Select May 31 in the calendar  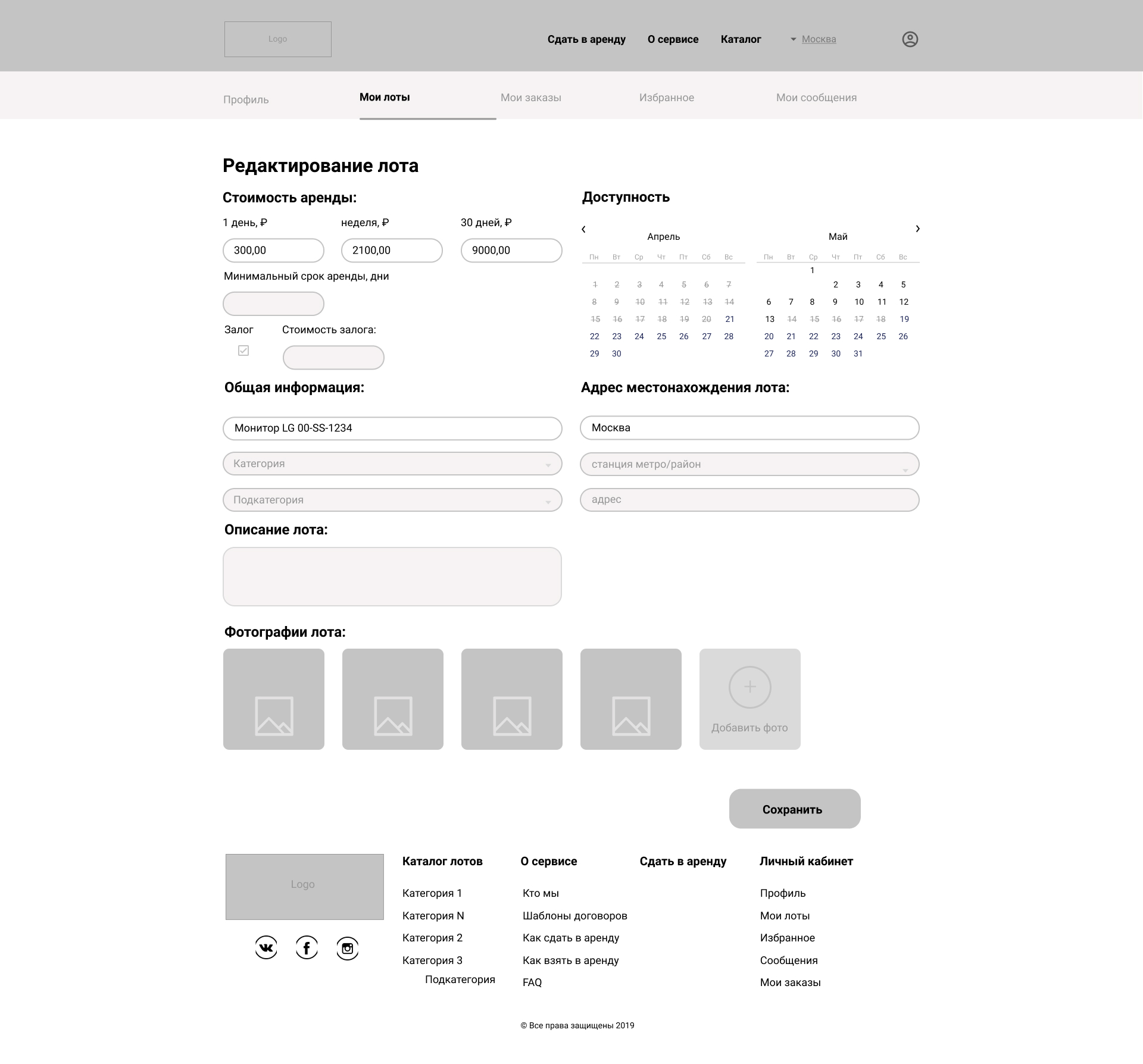tap(858, 353)
